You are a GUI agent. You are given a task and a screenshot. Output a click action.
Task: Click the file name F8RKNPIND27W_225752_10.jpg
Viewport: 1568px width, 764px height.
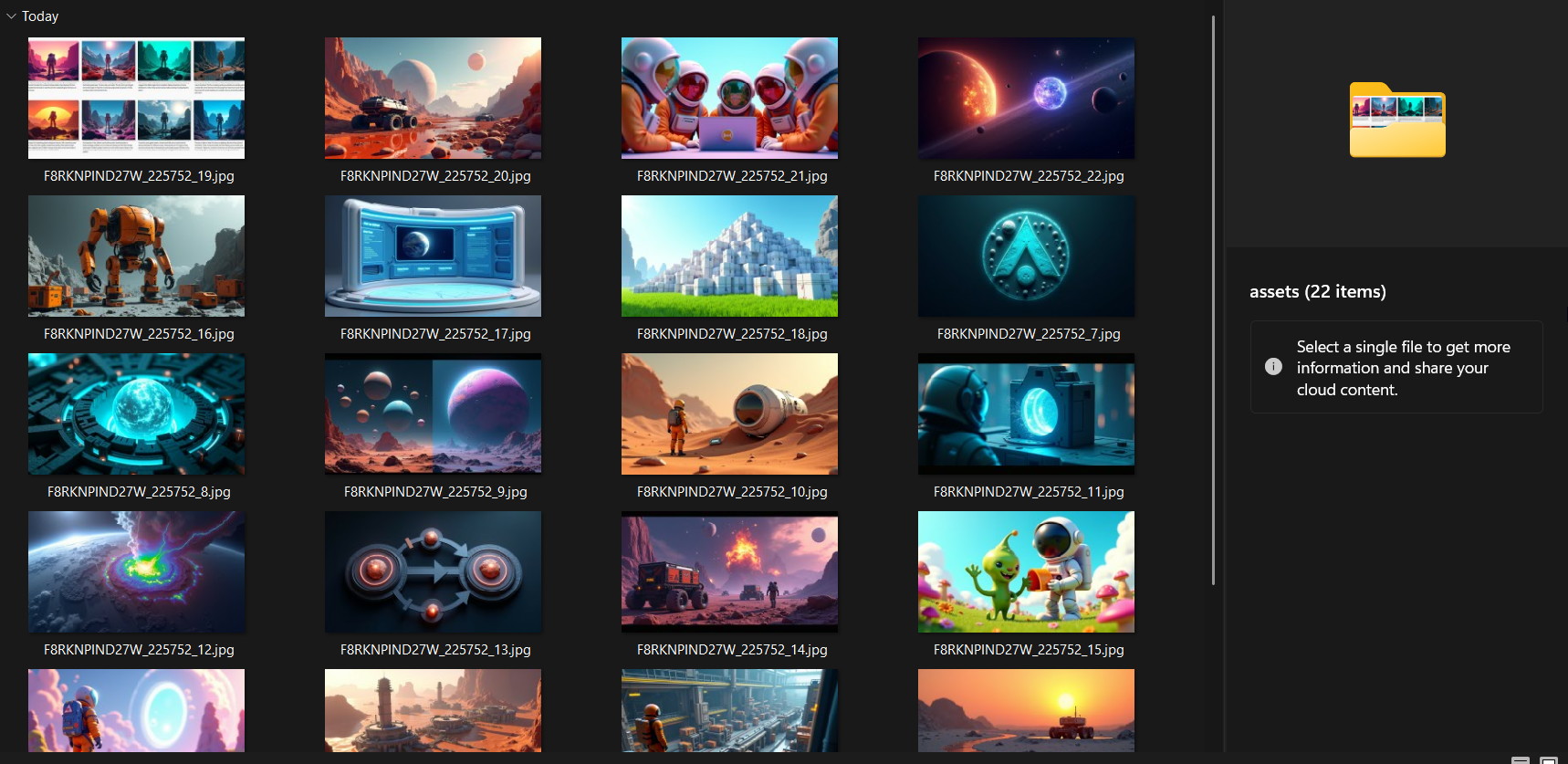pos(732,492)
